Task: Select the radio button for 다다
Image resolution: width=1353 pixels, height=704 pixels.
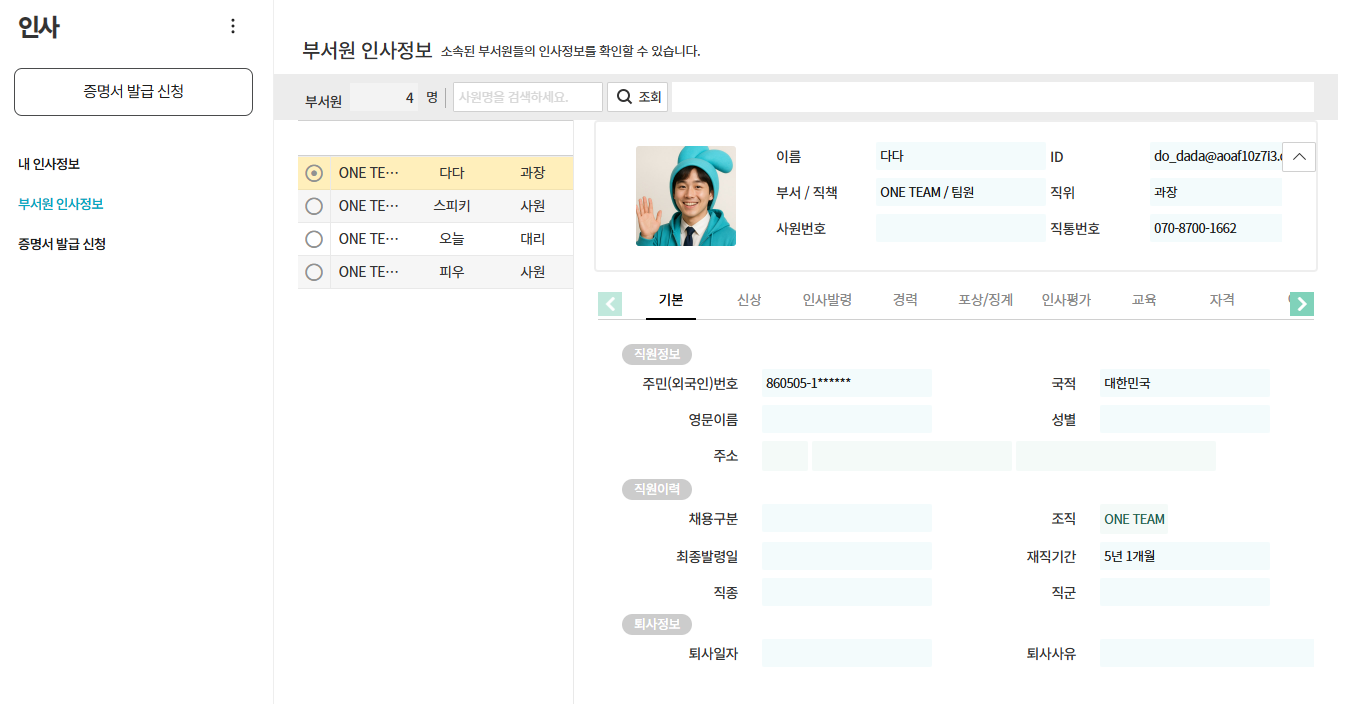Action: click(x=314, y=173)
